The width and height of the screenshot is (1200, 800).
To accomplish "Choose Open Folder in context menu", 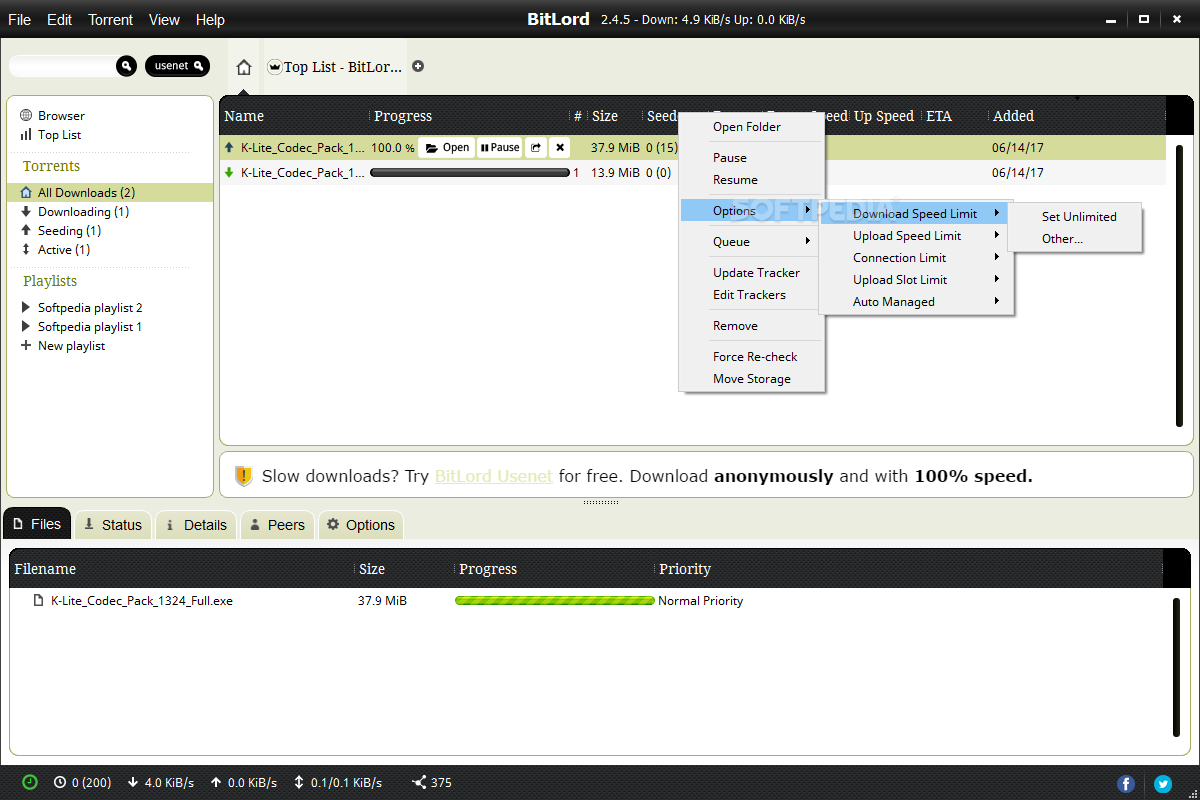I will (x=752, y=127).
